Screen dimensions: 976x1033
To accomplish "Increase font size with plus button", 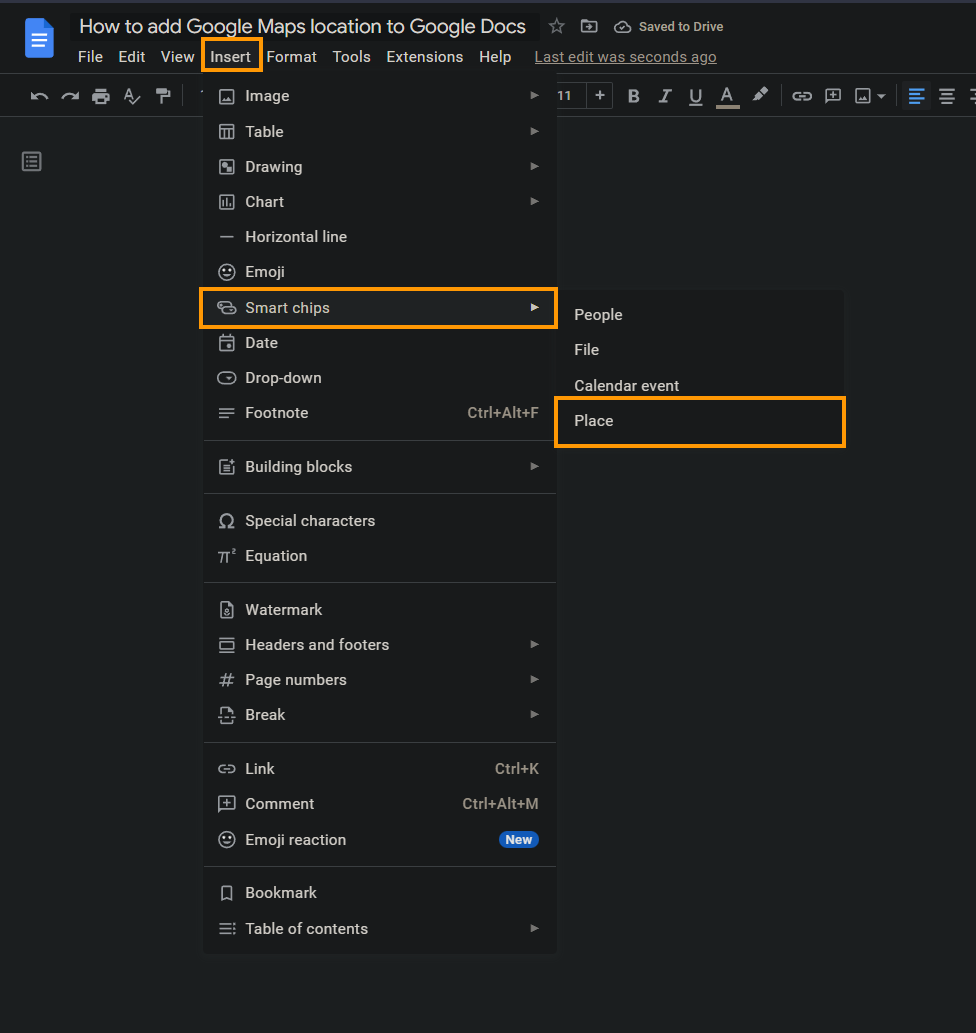I will click(600, 96).
